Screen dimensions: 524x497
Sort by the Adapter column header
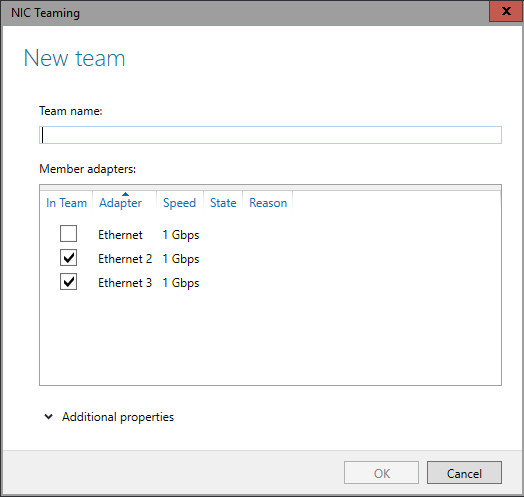tap(120, 203)
